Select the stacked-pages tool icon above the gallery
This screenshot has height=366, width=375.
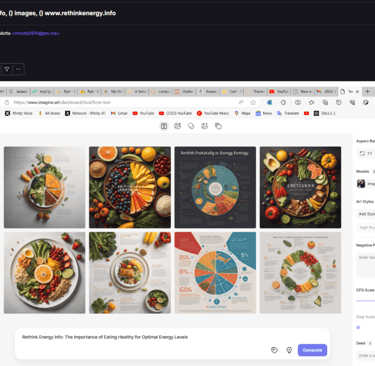pyautogui.click(x=218, y=126)
